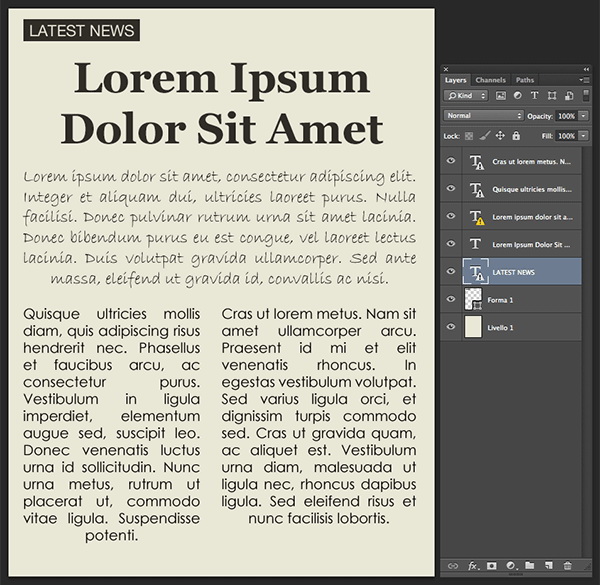
Task: Filter layers by smart object icon
Action: (x=569, y=96)
